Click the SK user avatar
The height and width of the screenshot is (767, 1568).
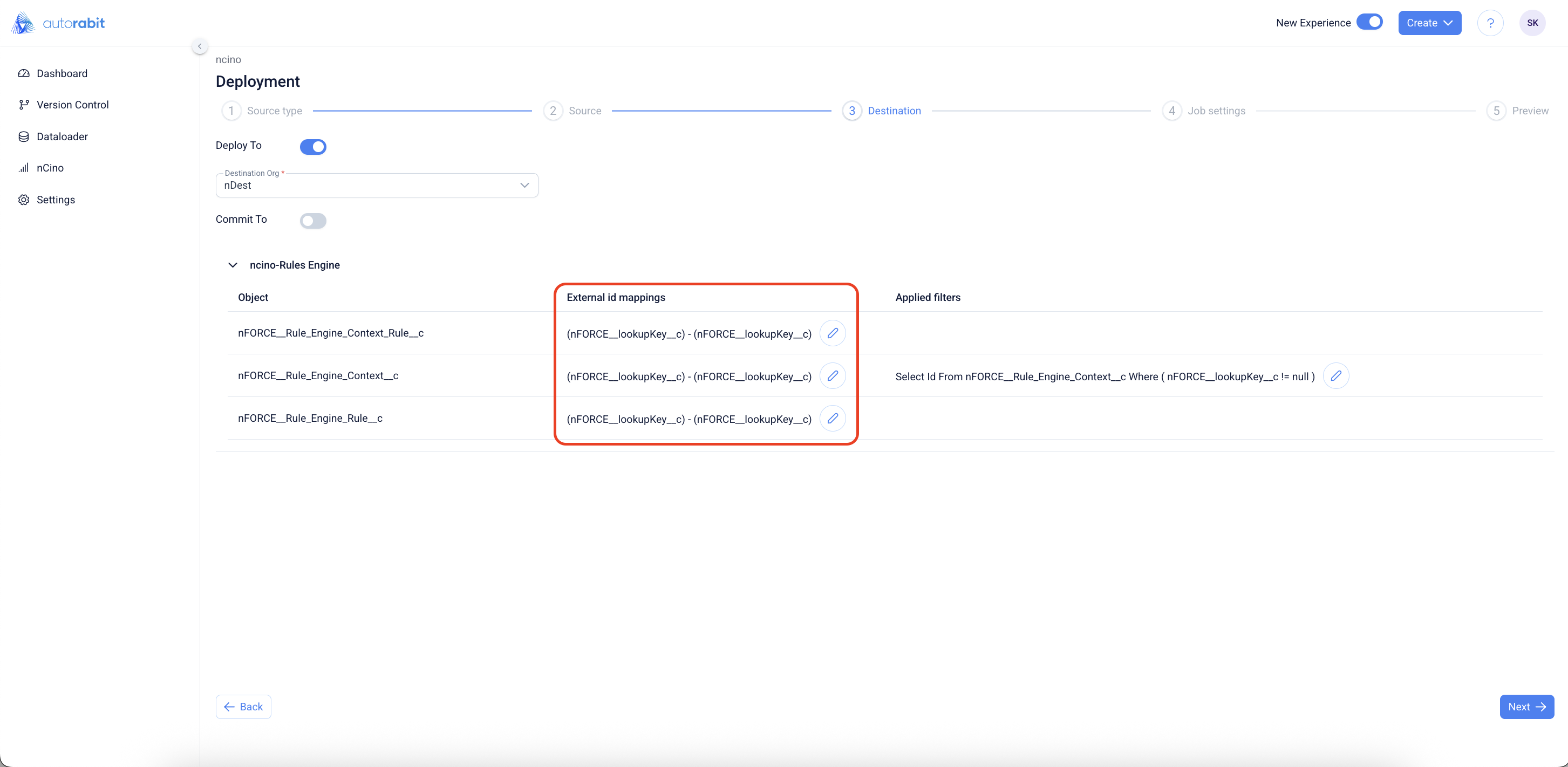click(1532, 23)
